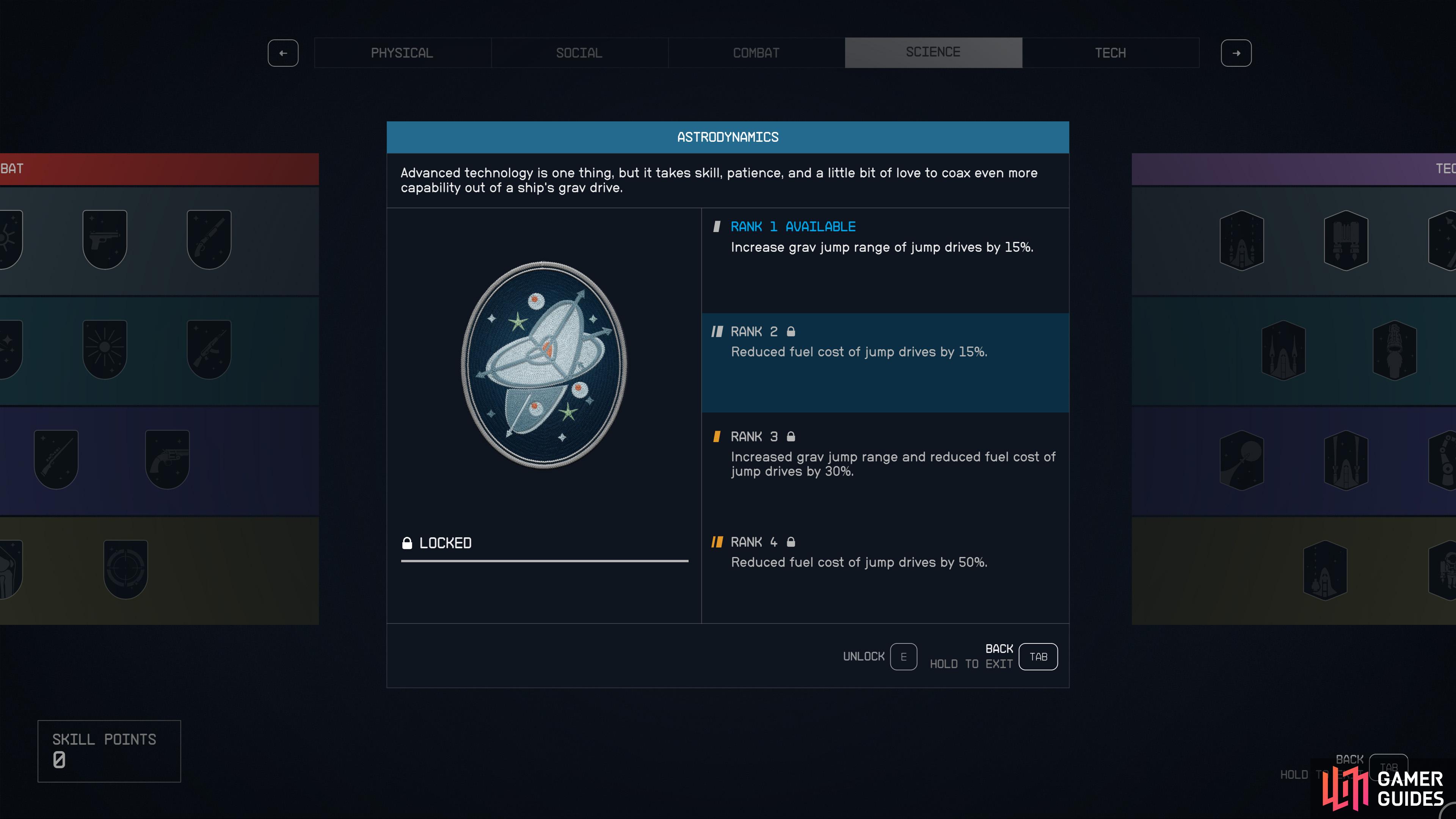
Task: Select the revolver skill badge
Action: pos(167,459)
